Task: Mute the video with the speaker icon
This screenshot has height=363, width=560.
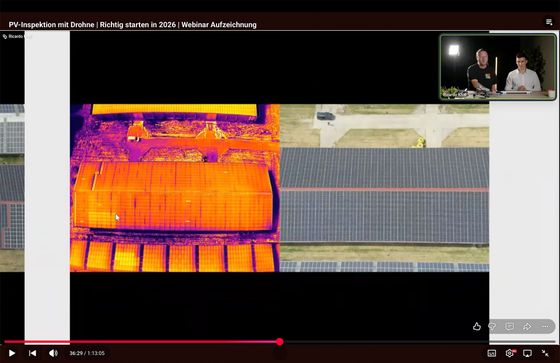Action: click(x=53, y=353)
